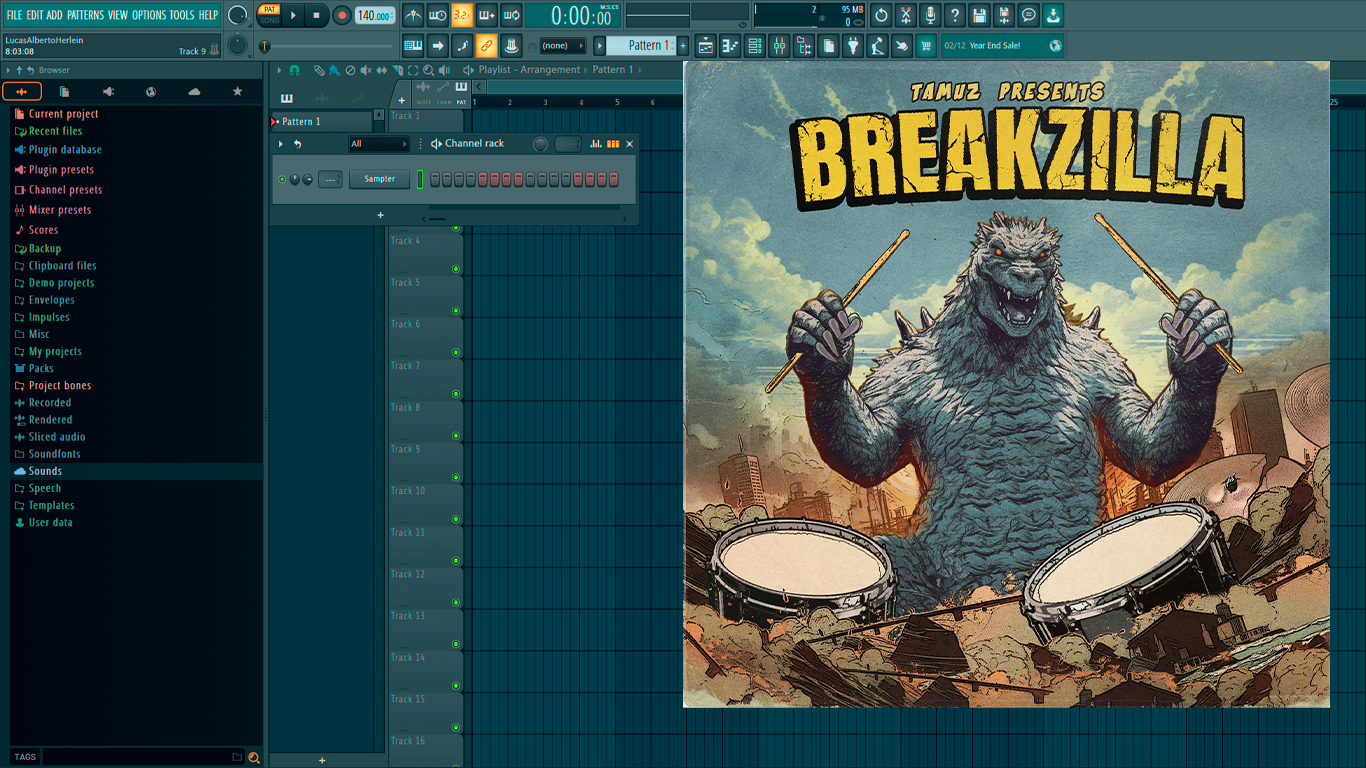Image resolution: width=1366 pixels, height=768 pixels.
Task: Open the PATTERNS menu
Action: [85, 15]
